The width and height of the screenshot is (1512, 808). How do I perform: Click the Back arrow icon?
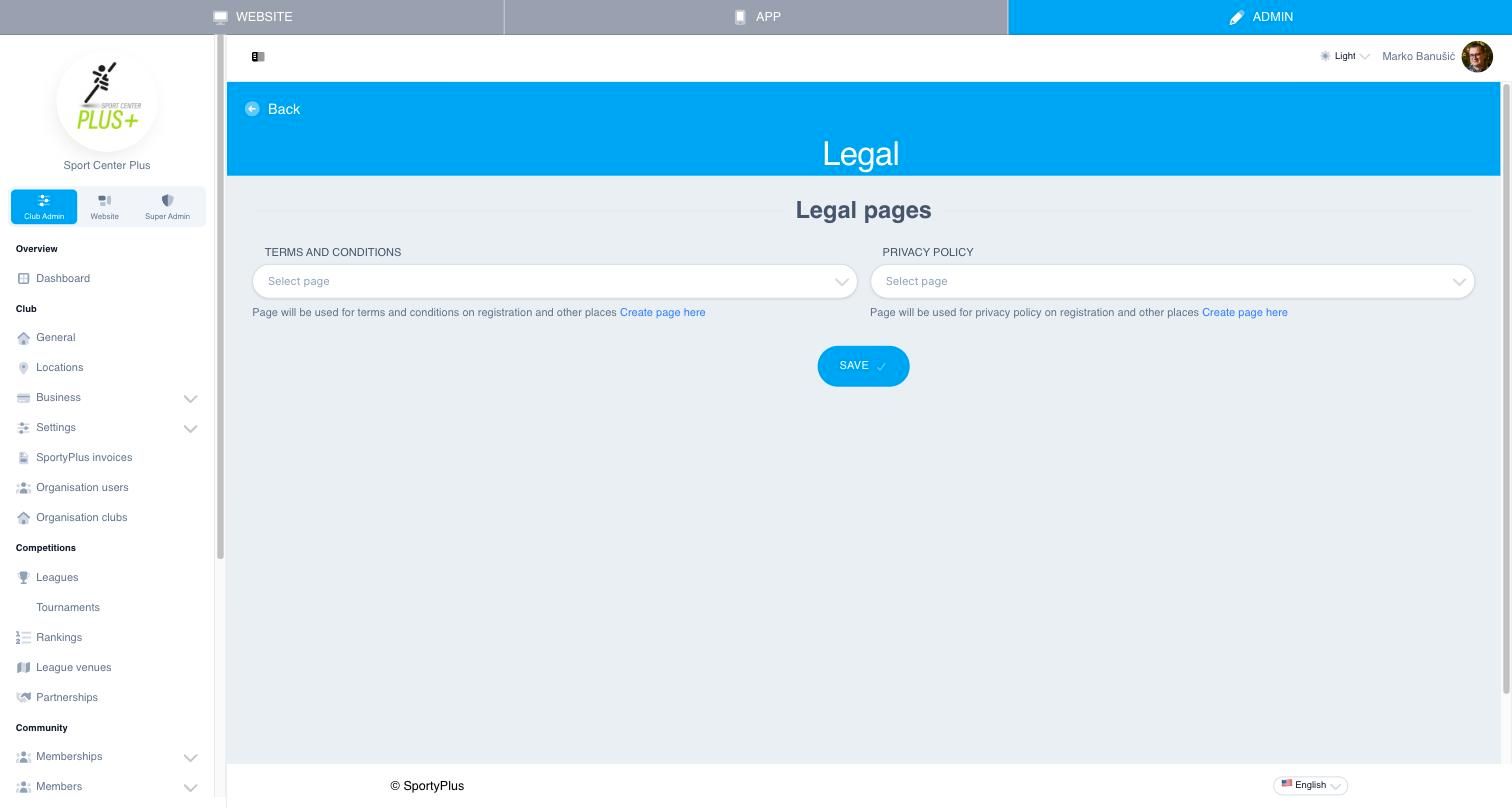252,109
